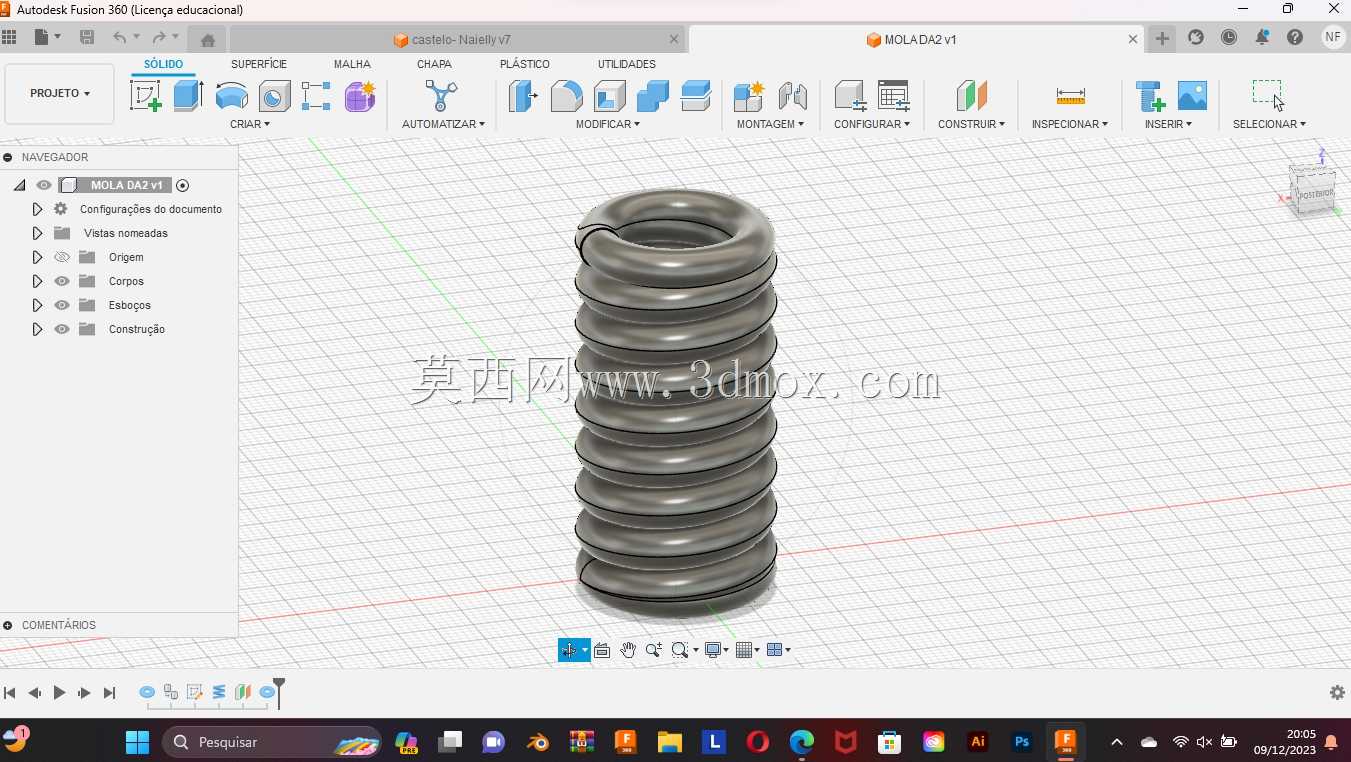Switch to the PLÁSTICO tab
The width and height of the screenshot is (1351, 762).
click(525, 64)
